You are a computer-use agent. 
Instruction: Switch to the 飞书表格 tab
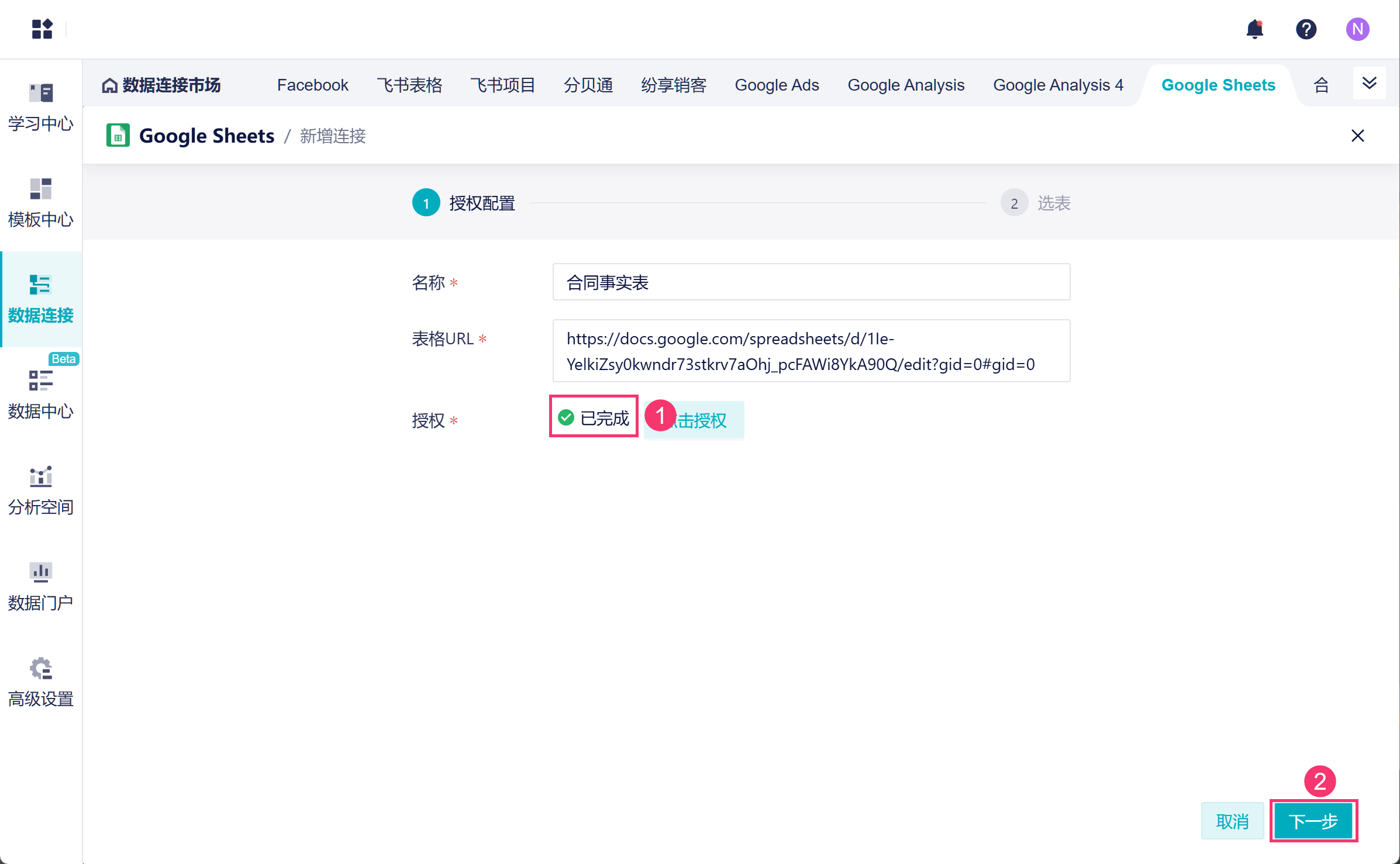click(x=409, y=85)
